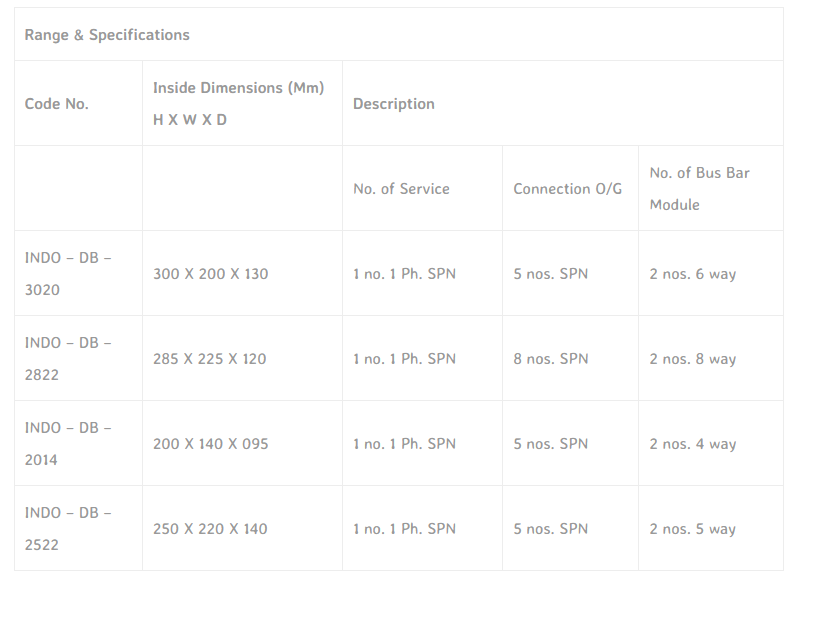Screen dimensions: 814x623
Task: Click the Range & Specifications table title
Action: point(107,35)
